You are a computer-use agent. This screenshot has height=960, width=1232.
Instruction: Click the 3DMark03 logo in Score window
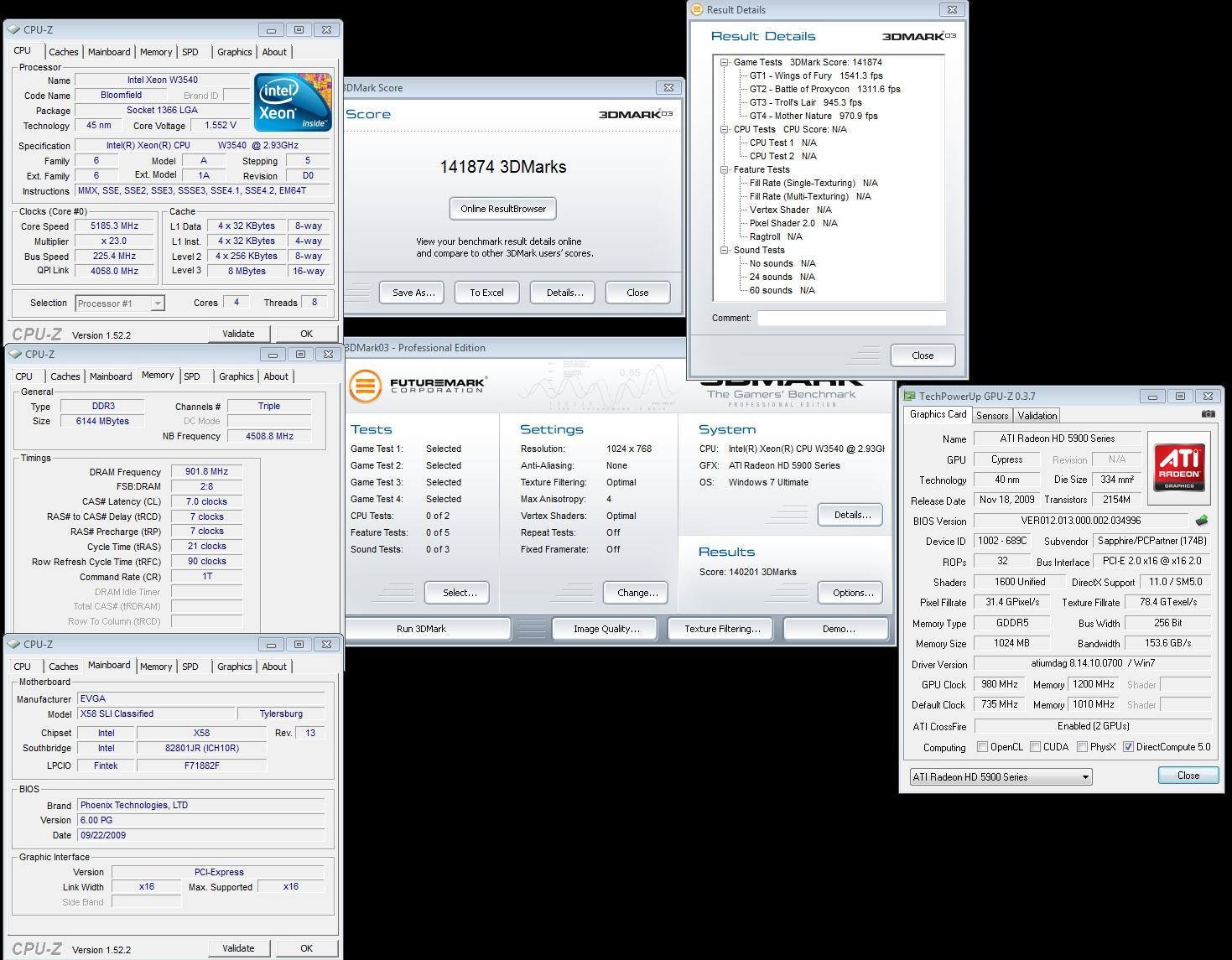(x=636, y=114)
